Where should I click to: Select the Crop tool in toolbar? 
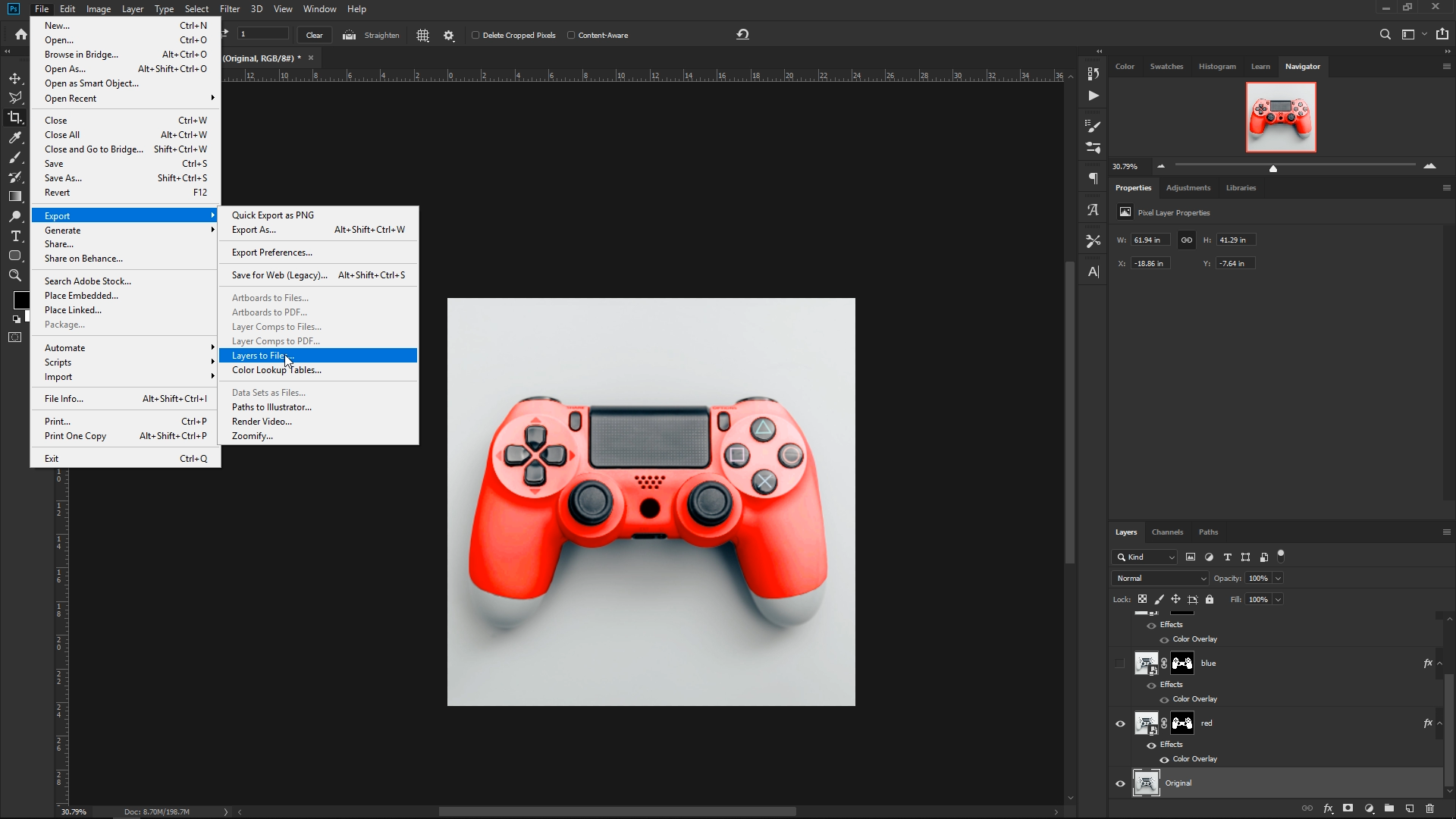(15, 118)
